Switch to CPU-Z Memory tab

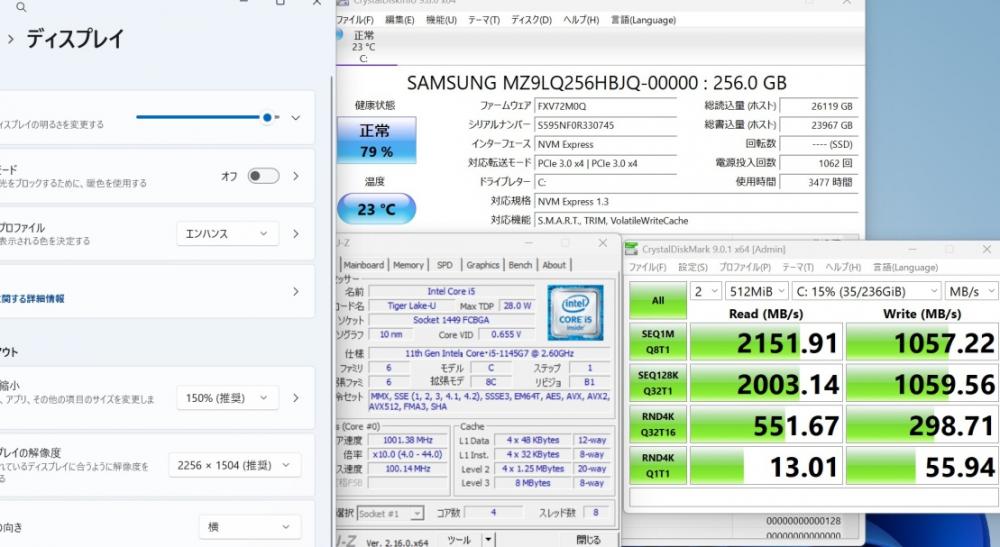pos(408,265)
